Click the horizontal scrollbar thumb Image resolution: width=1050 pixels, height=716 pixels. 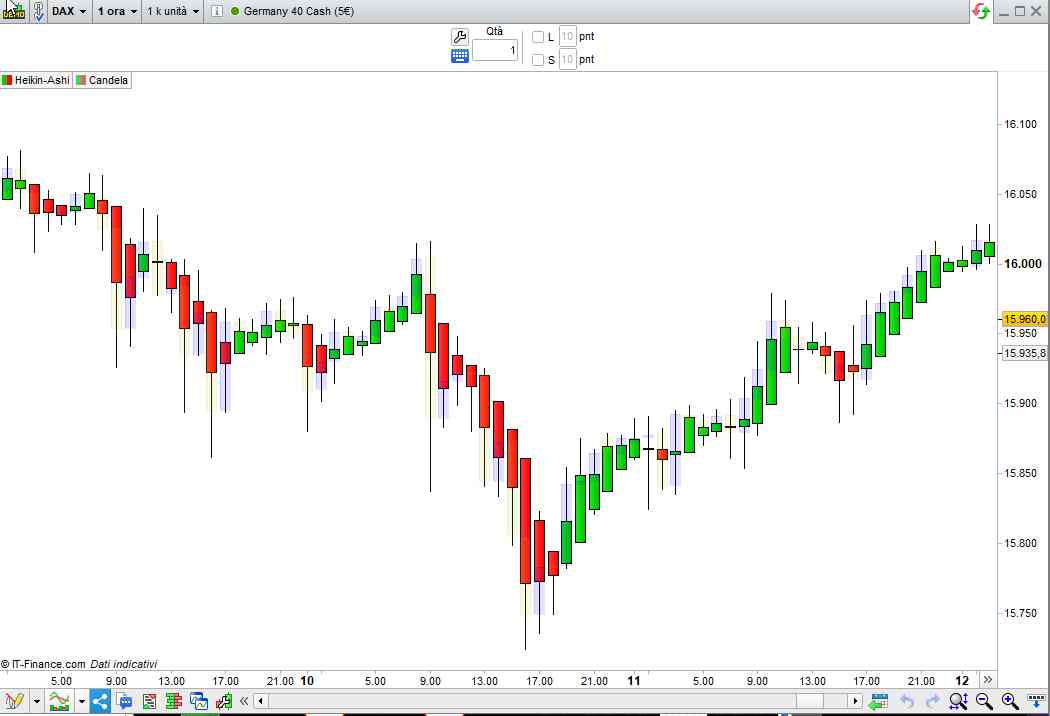pyautogui.click(x=810, y=701)
